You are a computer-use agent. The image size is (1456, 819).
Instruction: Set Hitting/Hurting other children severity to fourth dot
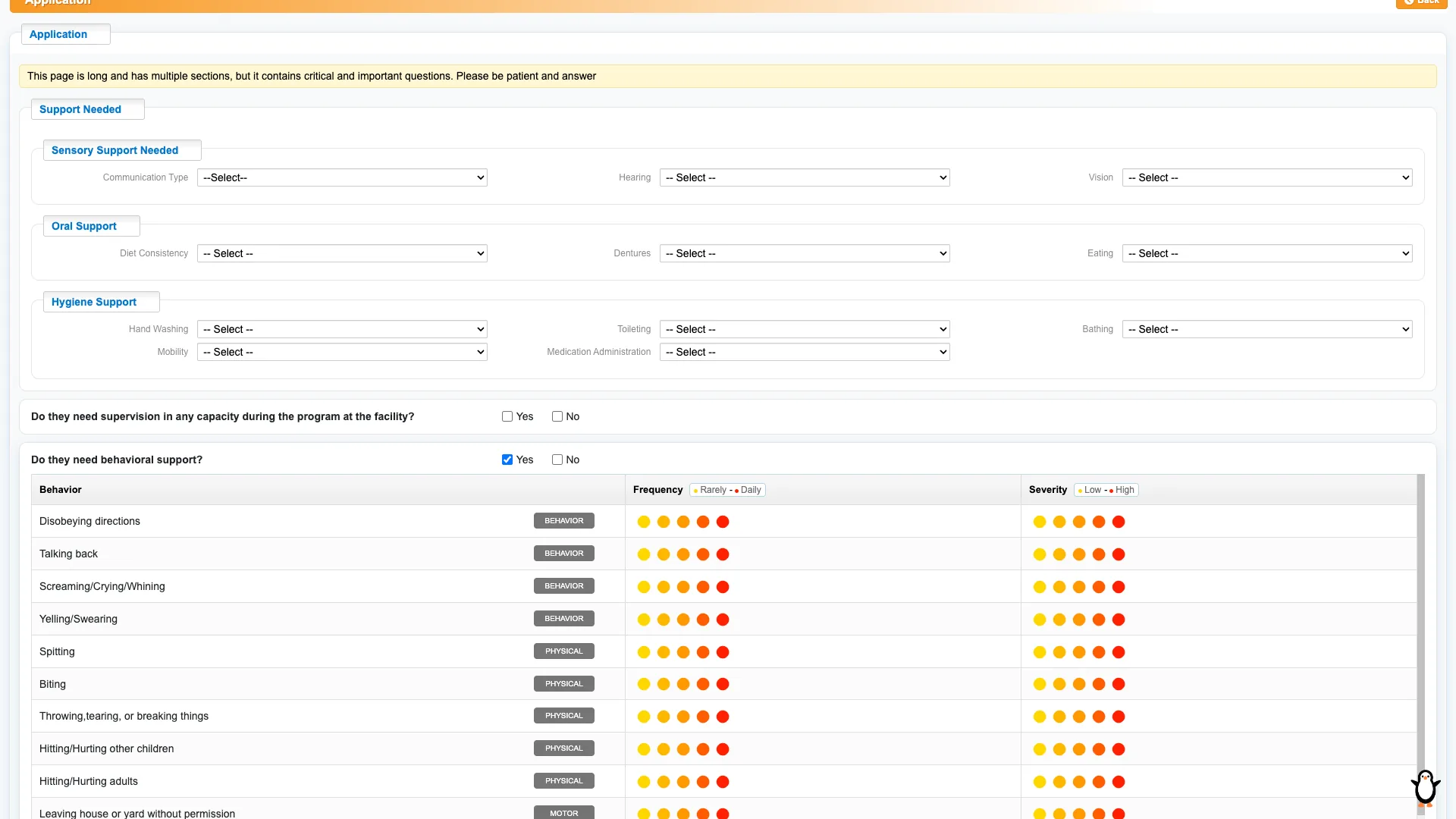(1099, 749)
